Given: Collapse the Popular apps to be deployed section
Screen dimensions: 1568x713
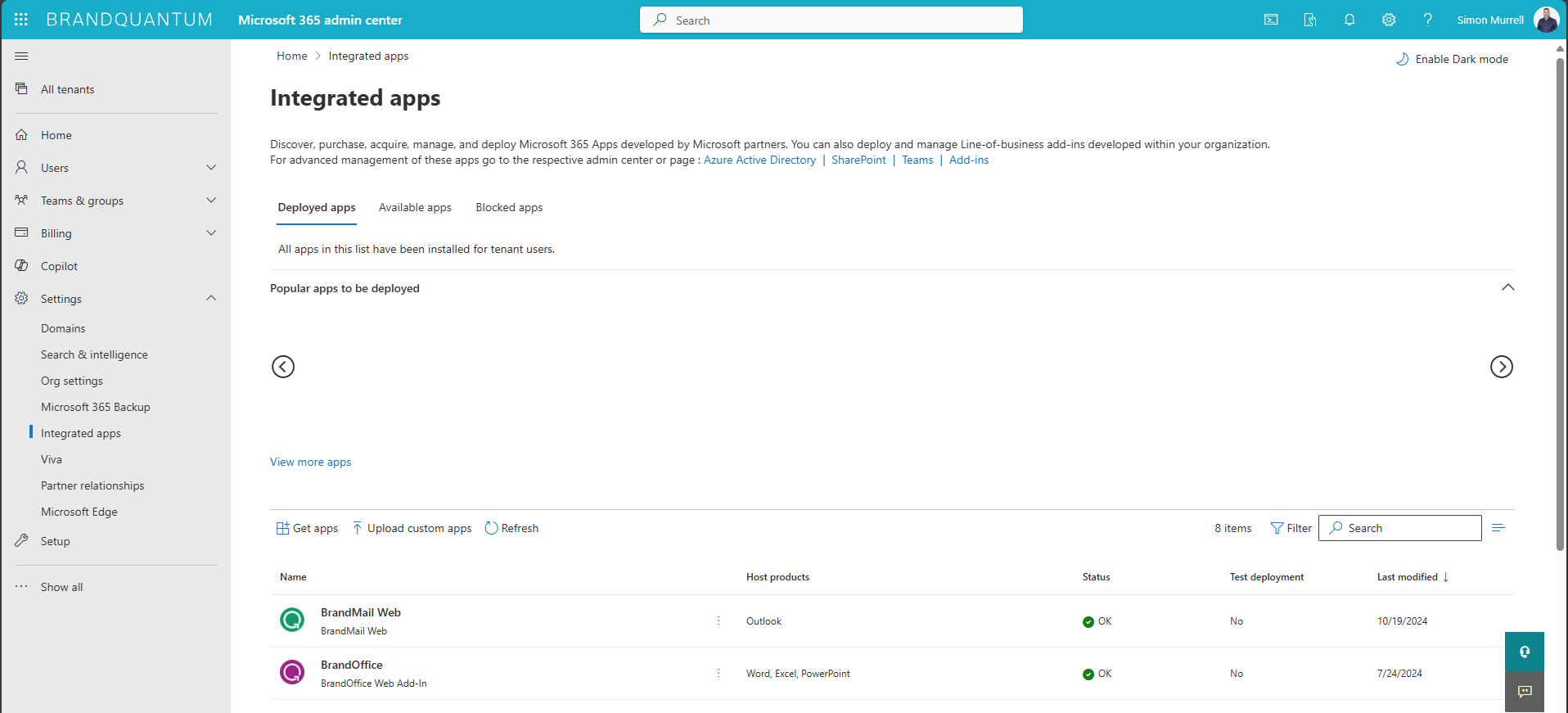Looking at the screenshot, I should [1508, 287].
